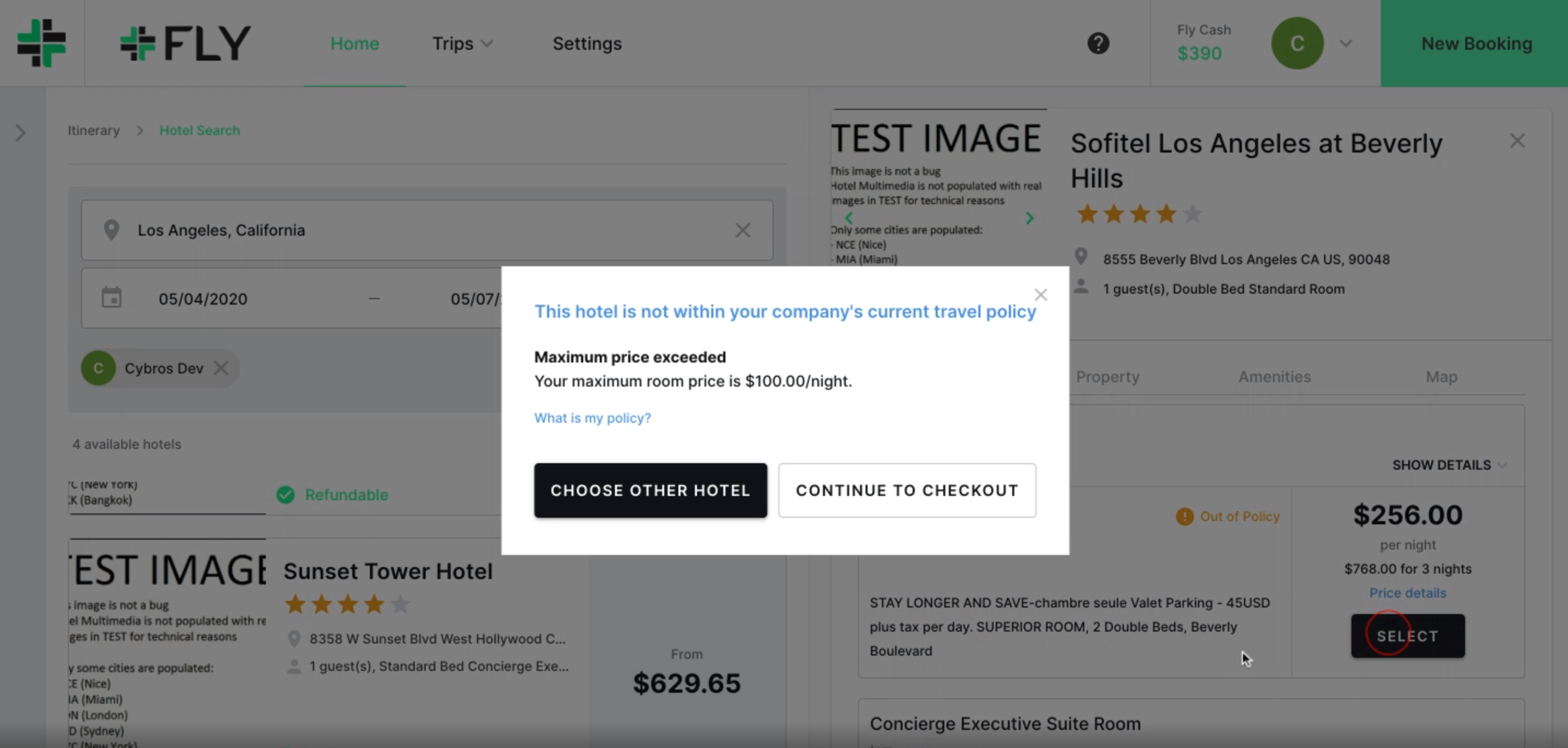
Task: Click Choose Other Hotel button
Action: tap(651, 490)
